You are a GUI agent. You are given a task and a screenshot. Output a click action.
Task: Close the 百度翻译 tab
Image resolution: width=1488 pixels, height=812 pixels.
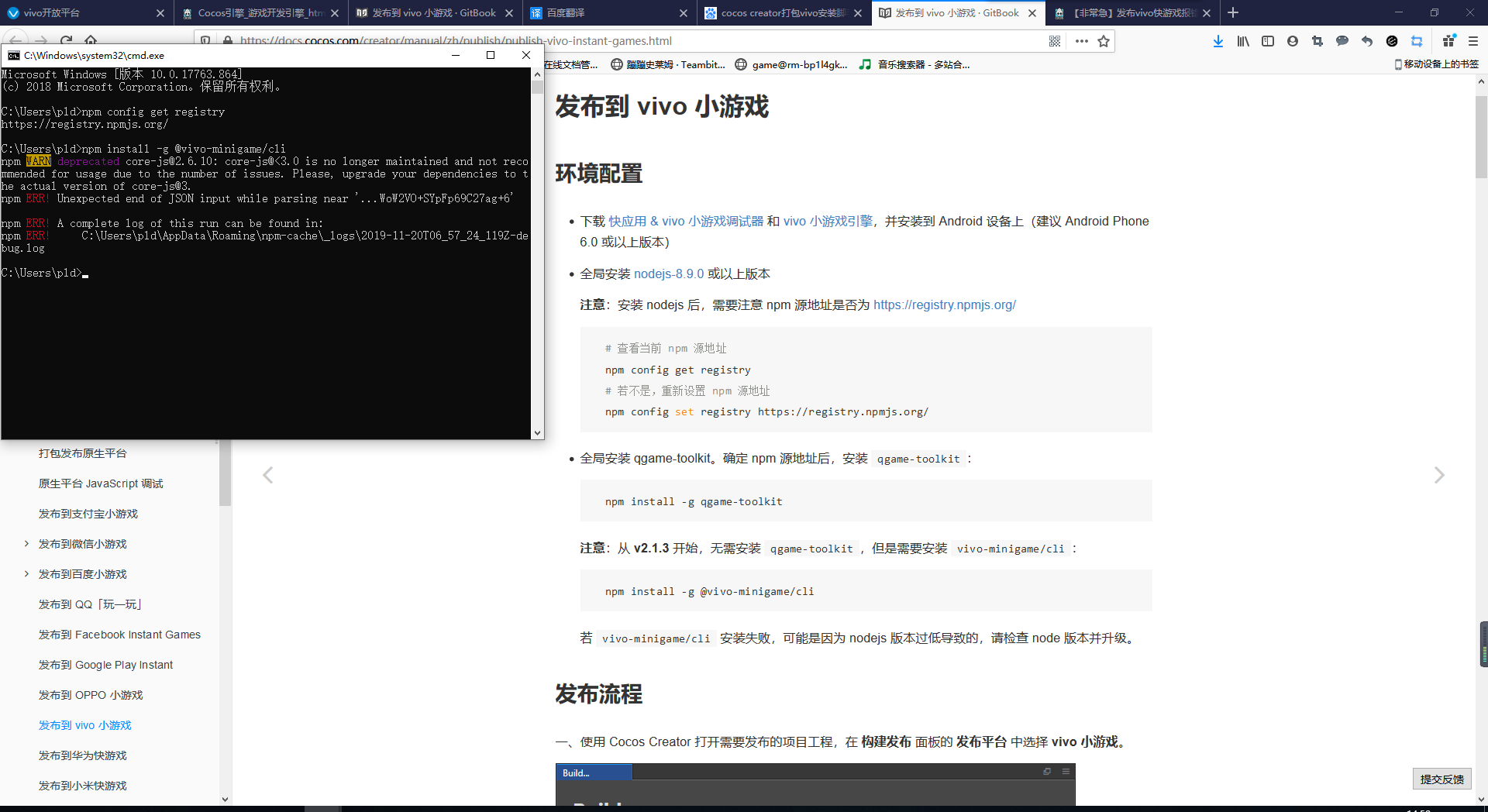click(684, 13)
